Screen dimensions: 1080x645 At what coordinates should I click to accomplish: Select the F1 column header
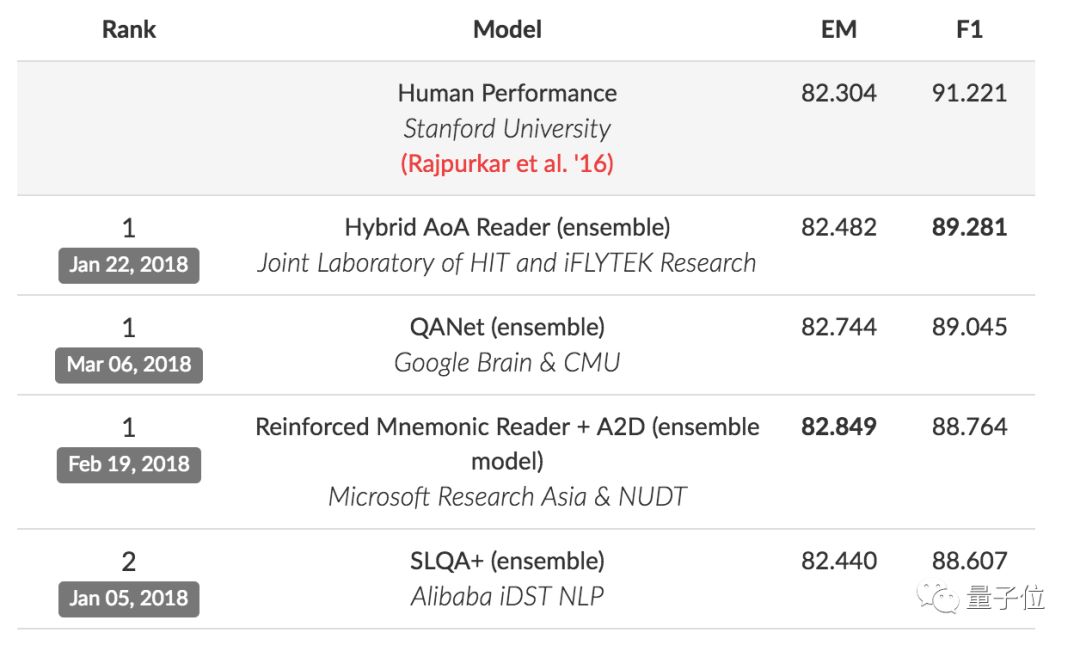point(969,29)
